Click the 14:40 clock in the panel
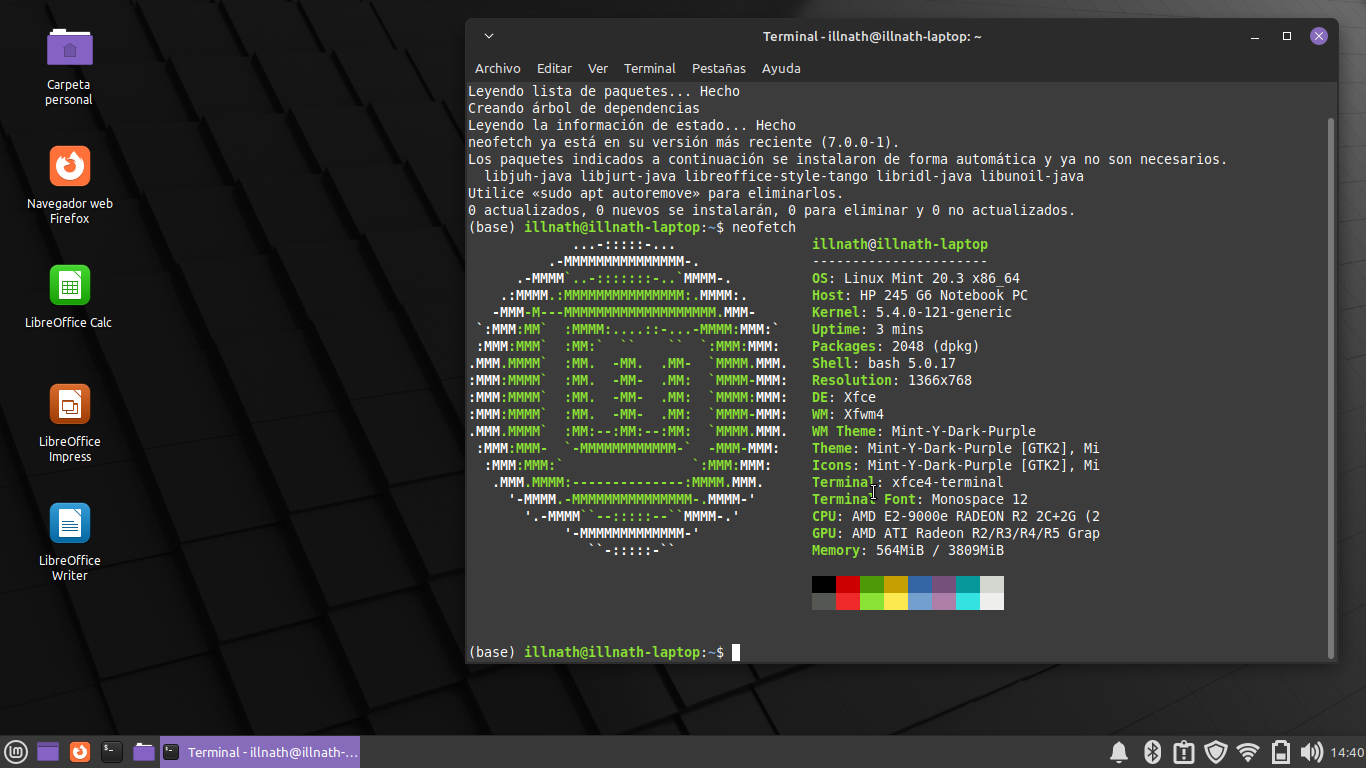Image resolution: width=1366 pixels, height=768 pixels. (1347, 752)
